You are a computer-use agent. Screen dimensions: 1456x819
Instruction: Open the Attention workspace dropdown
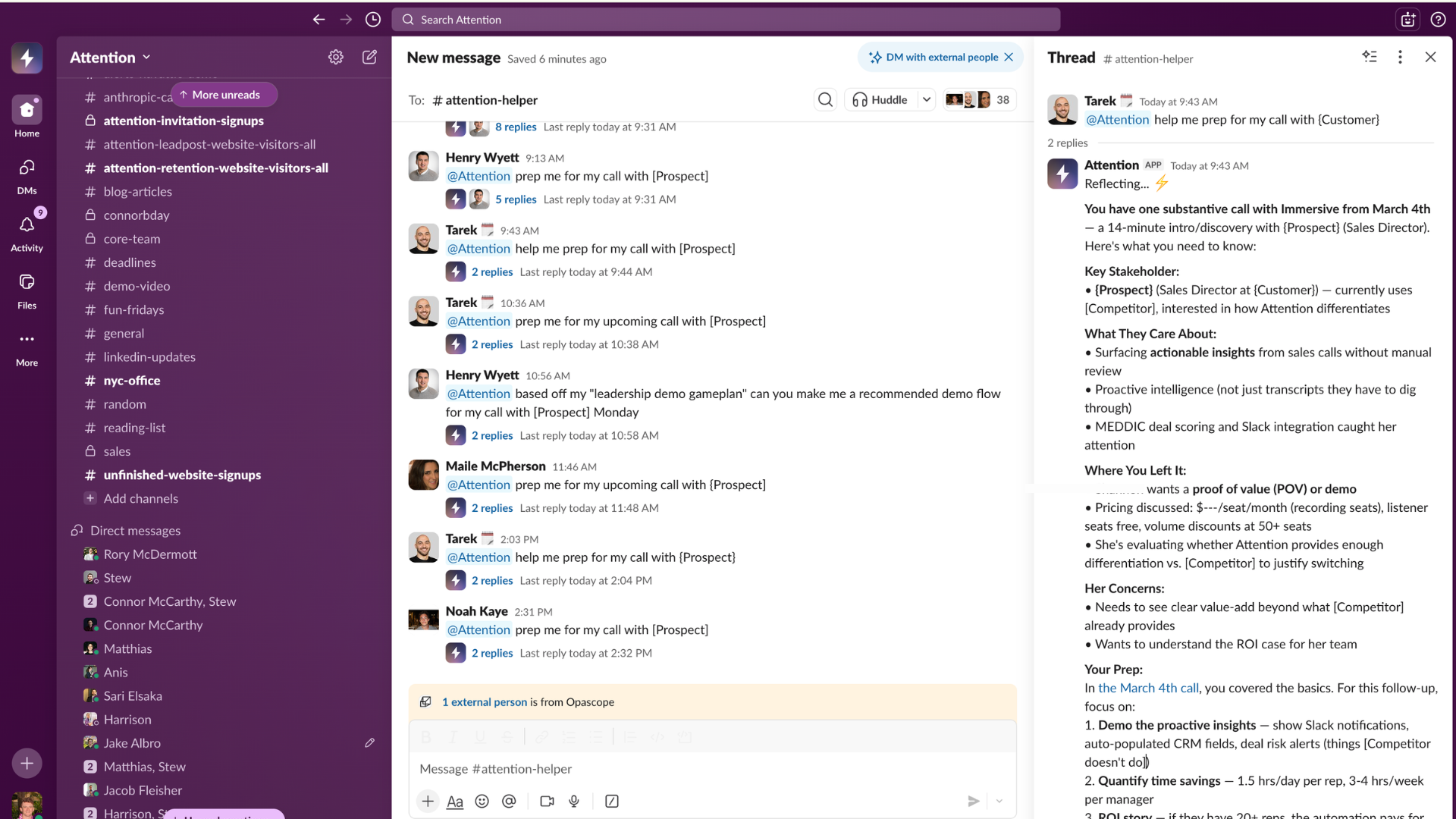coord(110,57)
